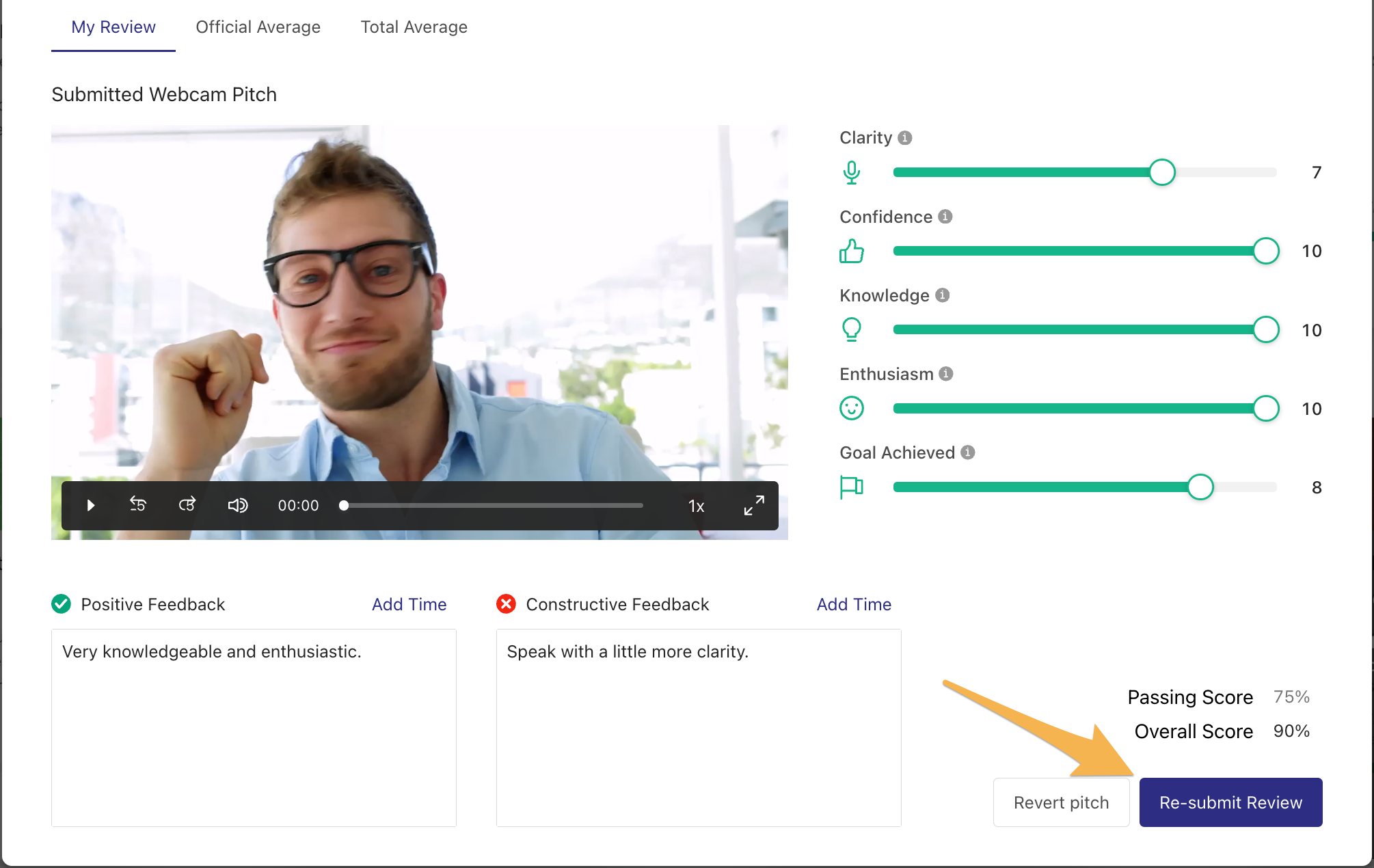Viewport: 1374px width, 868px height.
Task: Click the Enthusiasm smiley icon
Action: (852, 408)
